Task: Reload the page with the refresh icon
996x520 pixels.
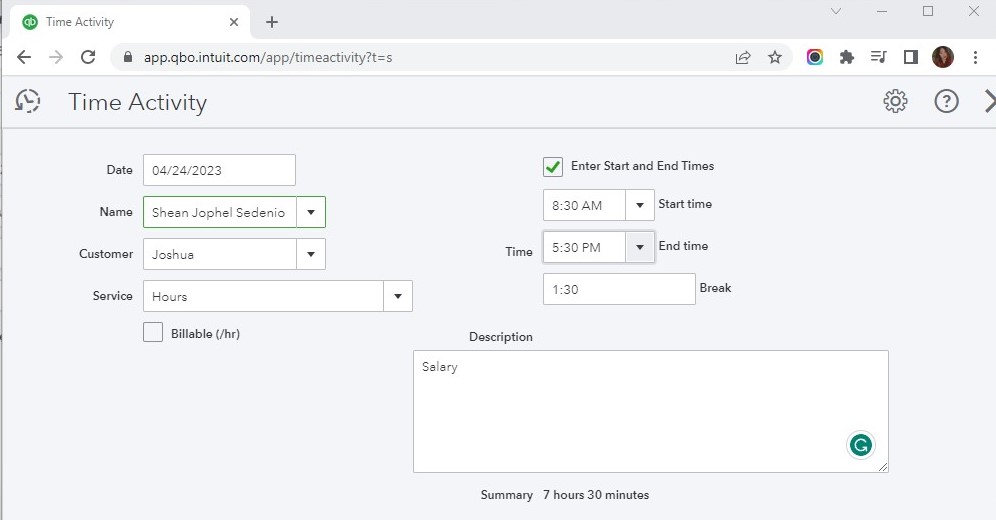Action: 88,57
